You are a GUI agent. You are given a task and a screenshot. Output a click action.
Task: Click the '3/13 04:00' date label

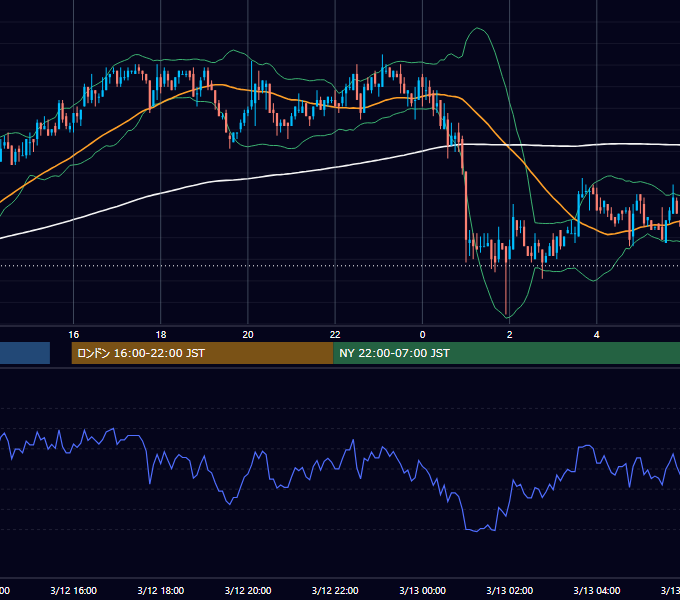(597, 590)
